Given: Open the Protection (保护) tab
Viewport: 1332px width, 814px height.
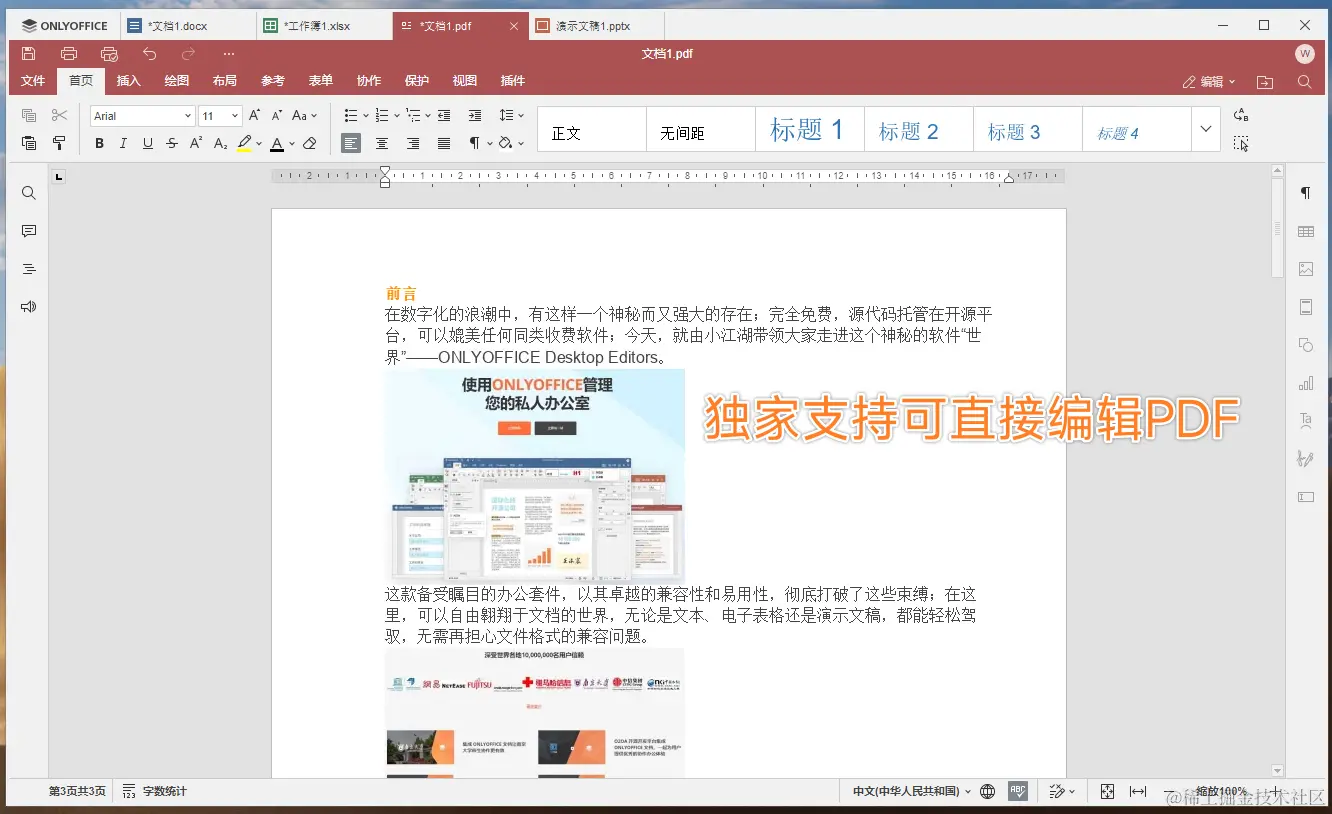Looking at the screenshot, I should pyautogui.click(x=417, y=81).
